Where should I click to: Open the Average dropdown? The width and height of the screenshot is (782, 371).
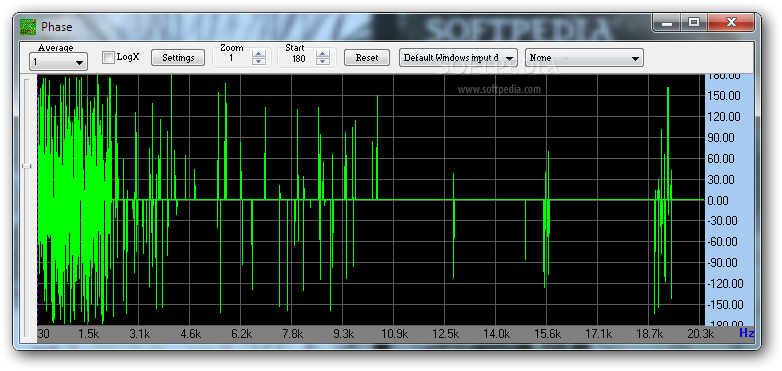point(58,62)
